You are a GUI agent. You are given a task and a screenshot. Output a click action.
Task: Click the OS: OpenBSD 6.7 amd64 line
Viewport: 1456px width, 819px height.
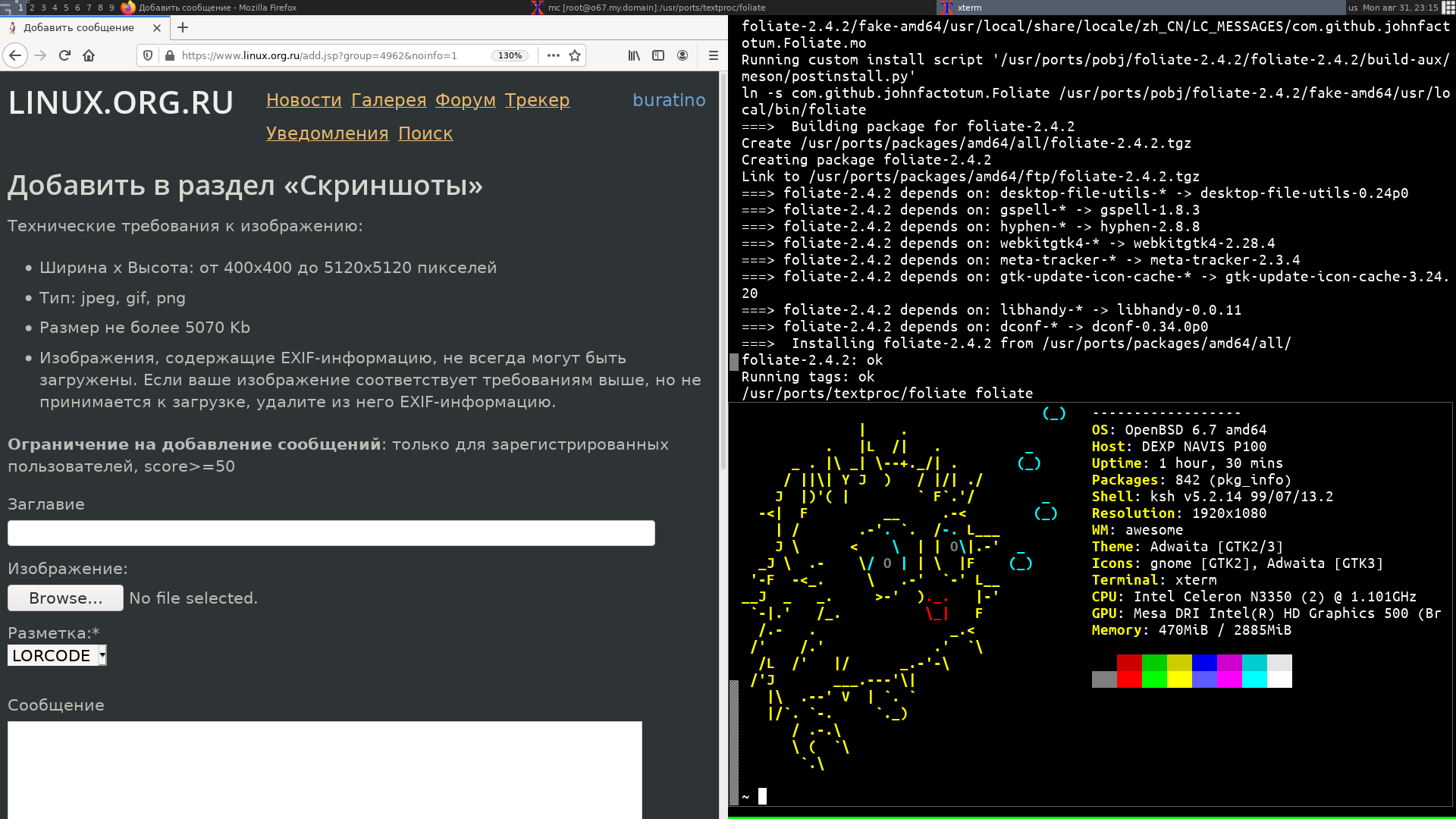tap(1178, 430)
